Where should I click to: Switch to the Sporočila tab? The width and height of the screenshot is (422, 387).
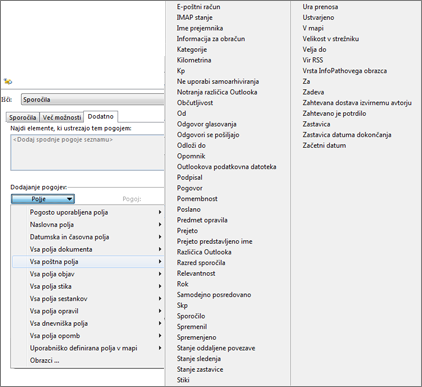(22, 117)
